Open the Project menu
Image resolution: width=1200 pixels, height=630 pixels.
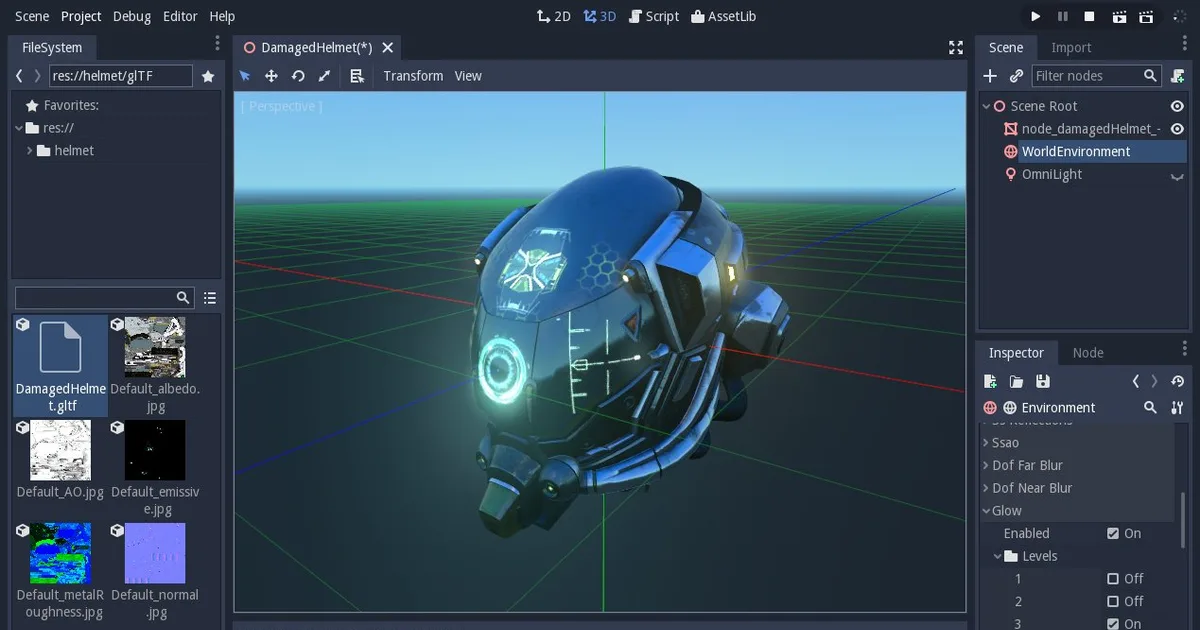[x=81, y=16]
